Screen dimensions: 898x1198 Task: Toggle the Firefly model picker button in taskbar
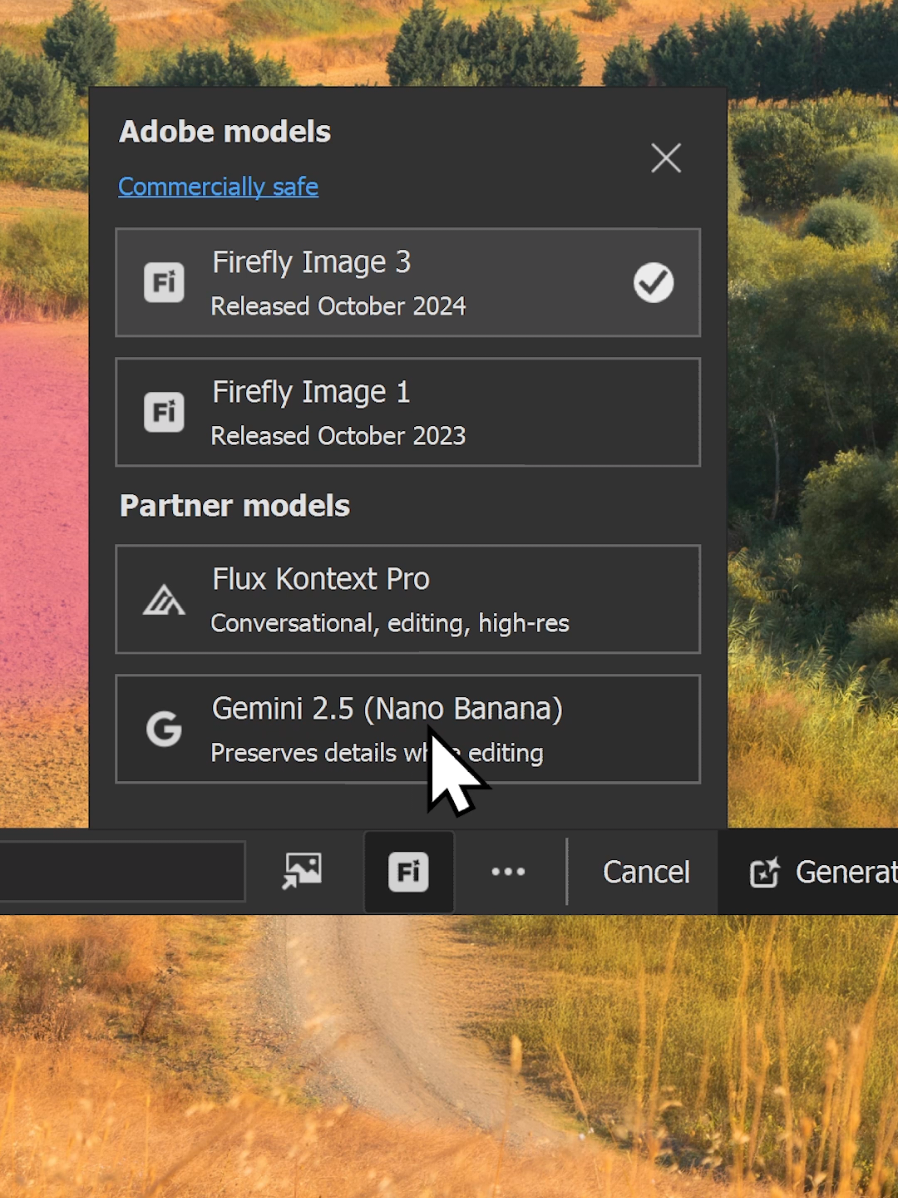tap(409, 872)
